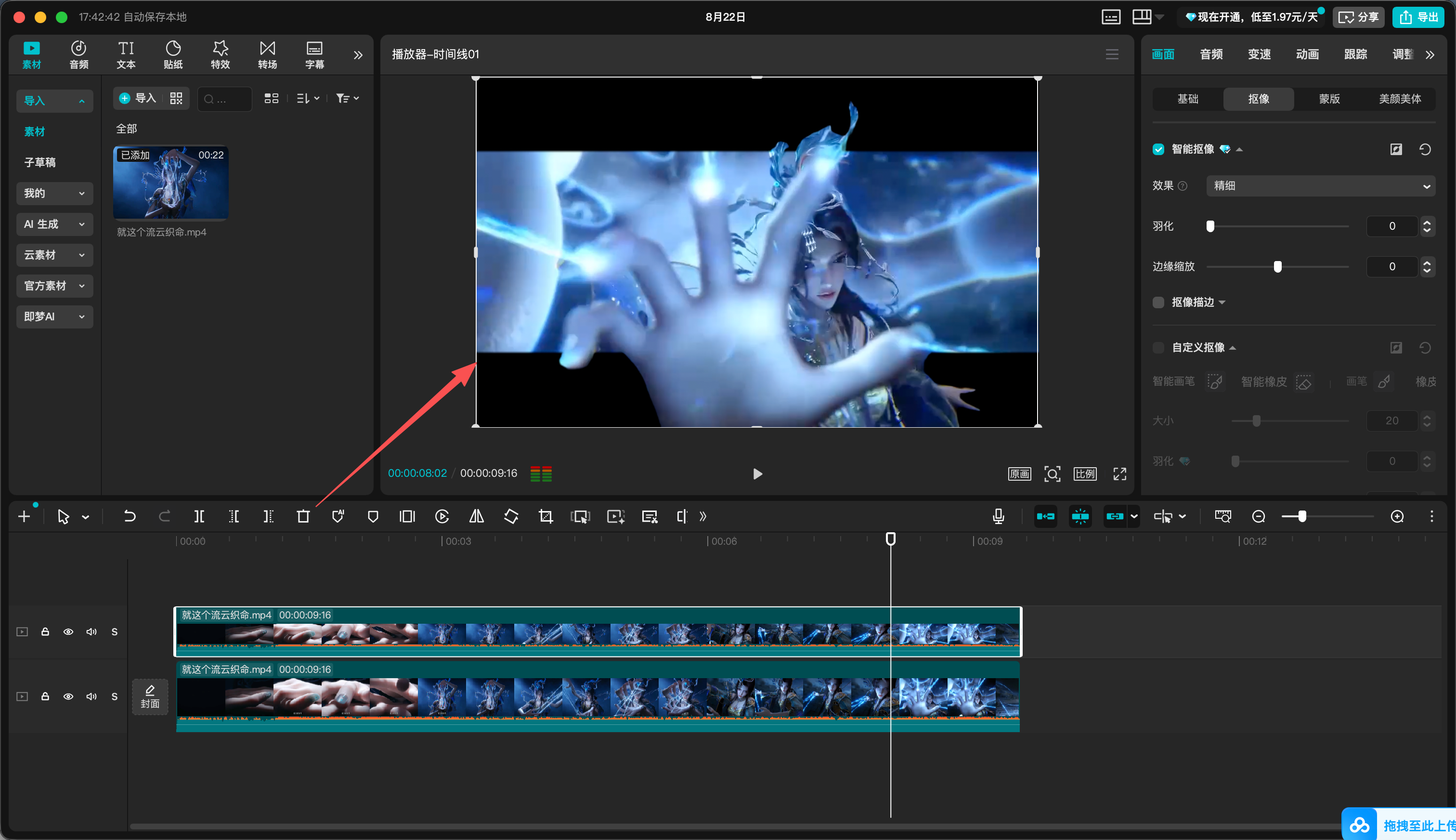
Task: Hide the bottom video track with eye icon
Action: (x=68, y=696)
